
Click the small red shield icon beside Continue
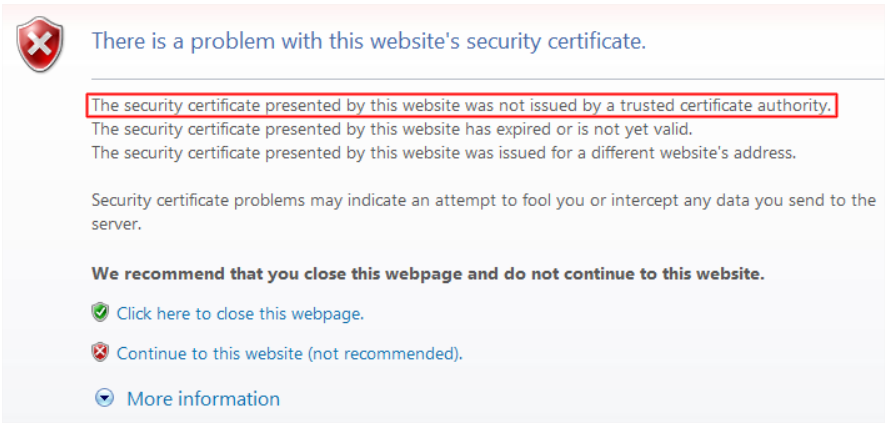click(x=100, y=352)
